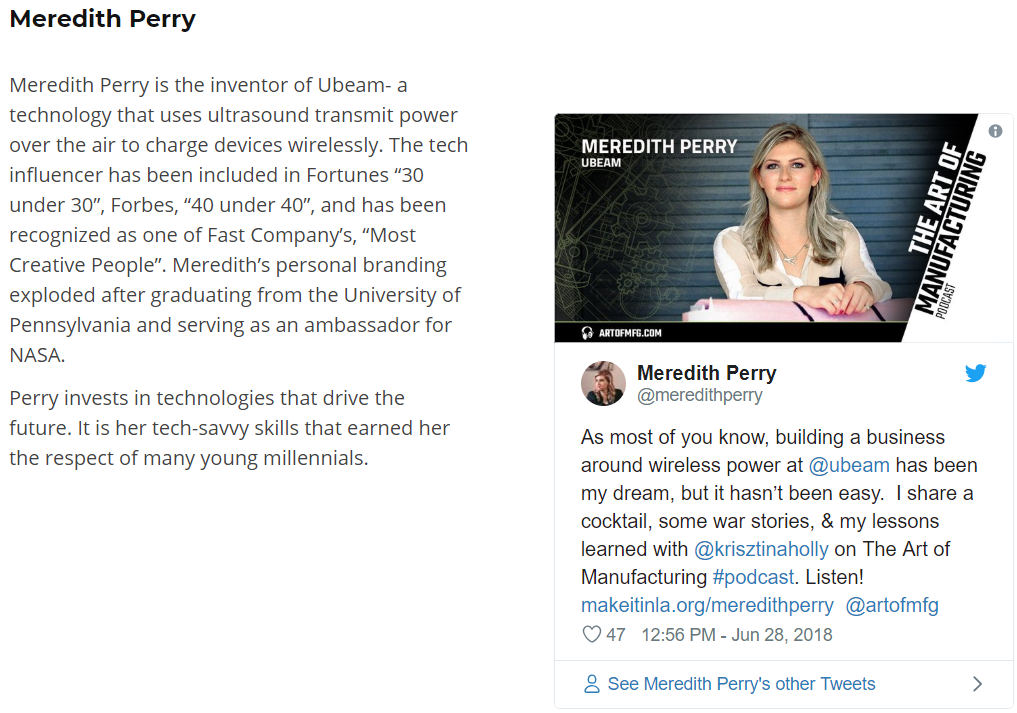Viewport: 1017px width, 713px height.
Task: Expand the right chevron arrow in tweet footer
Action: click(978, 684)
